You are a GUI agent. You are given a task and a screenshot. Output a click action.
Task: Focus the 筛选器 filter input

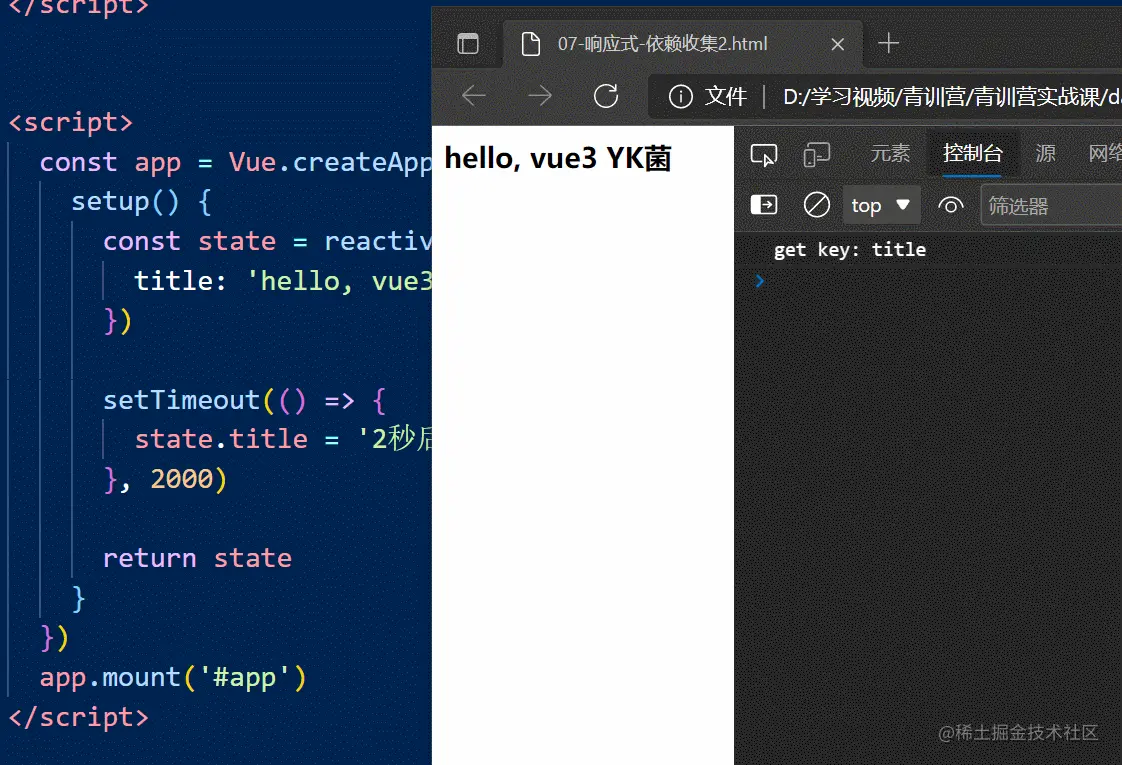click(1051, 206)
